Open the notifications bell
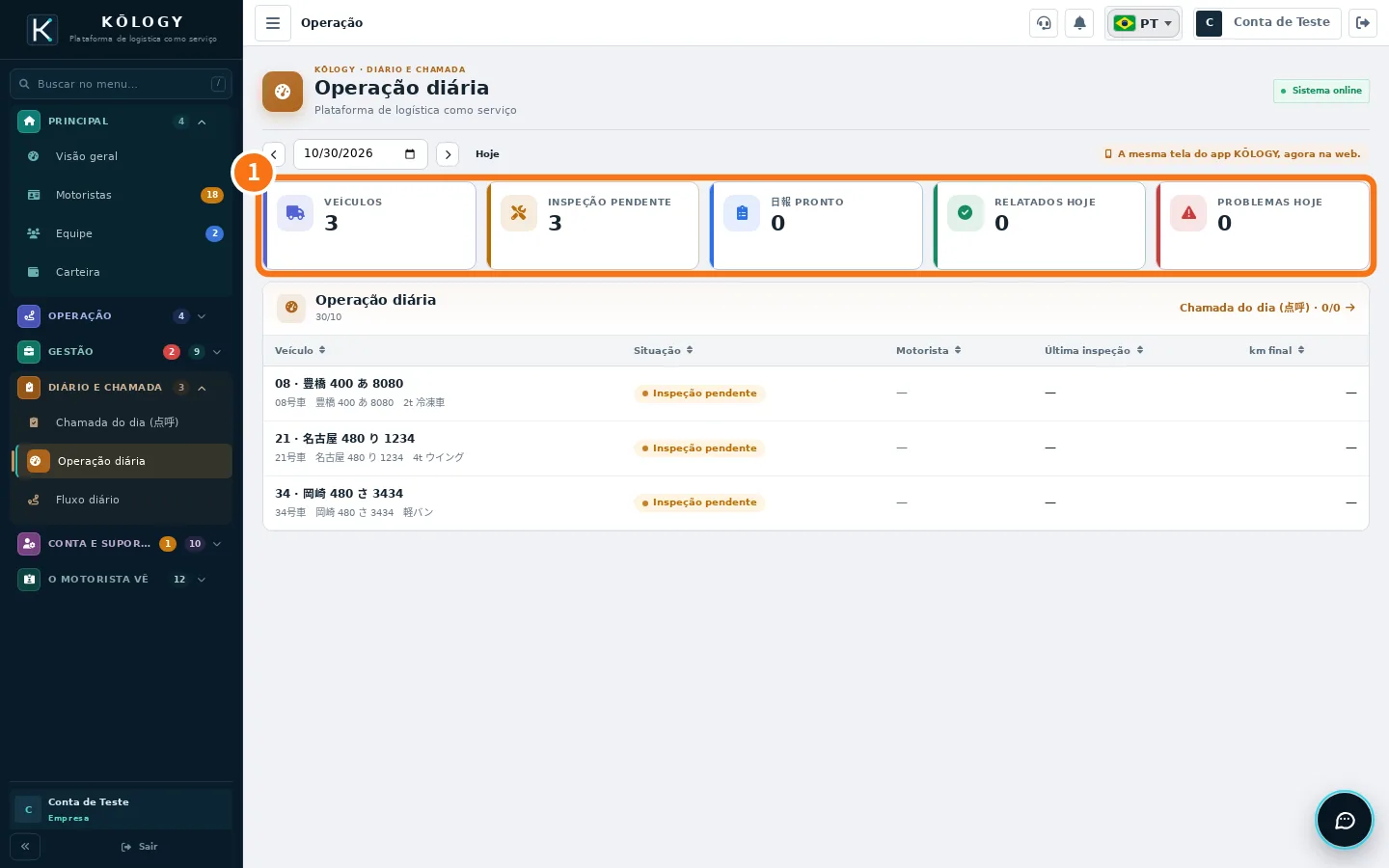Image resolution: width=1389 pixels, height=868 pixels. pos(1079,23)
